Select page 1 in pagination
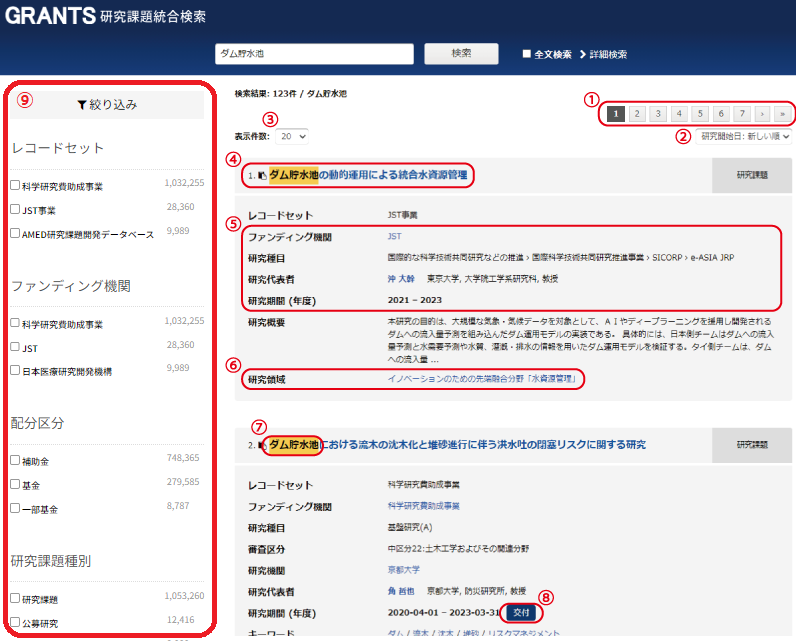Viewport: 796px width, 641px height. click(616, 114)
